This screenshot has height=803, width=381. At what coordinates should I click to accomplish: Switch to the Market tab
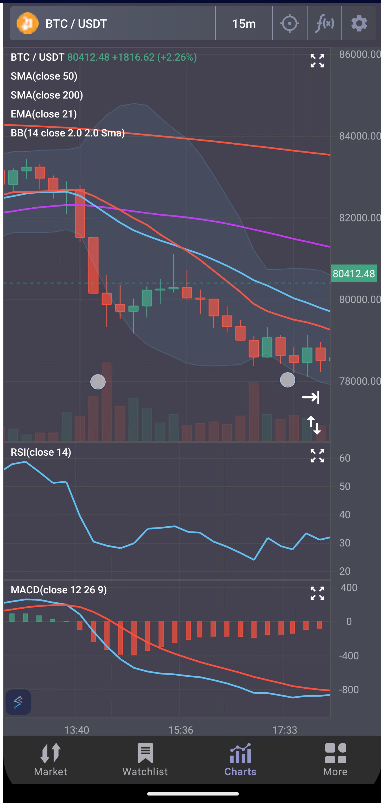50,760
